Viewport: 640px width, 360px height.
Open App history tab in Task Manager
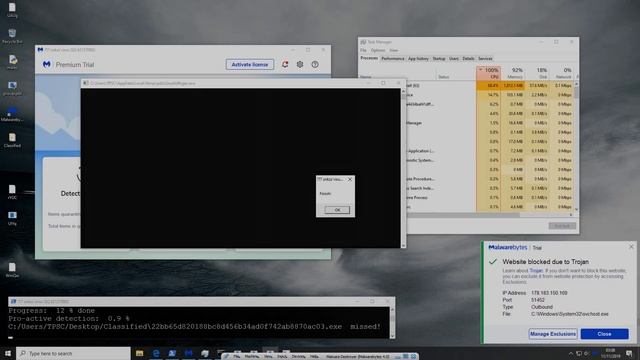pyautogui.click(x=418, y=59)
